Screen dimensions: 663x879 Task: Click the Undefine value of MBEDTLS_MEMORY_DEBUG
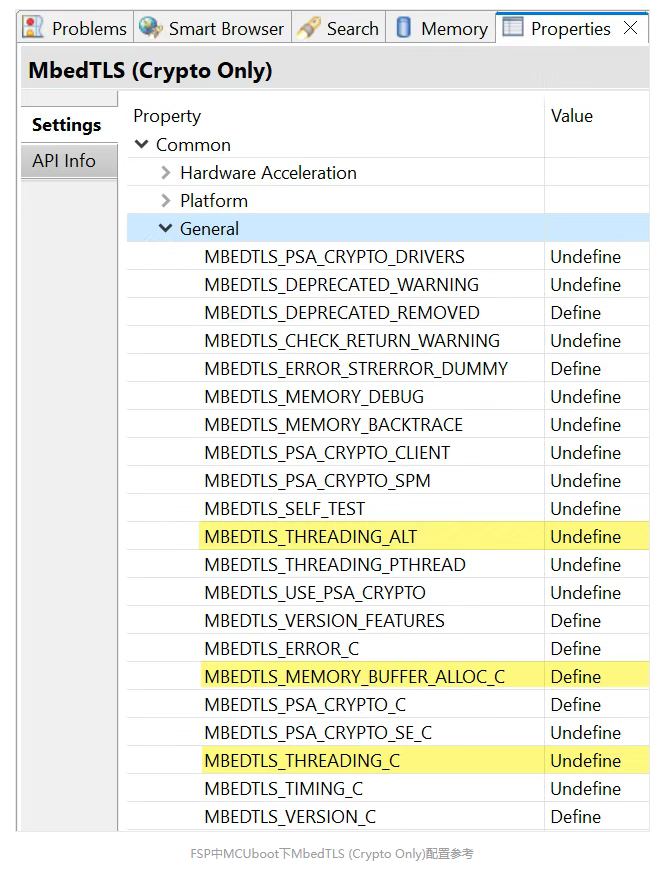(x=586, y=397)
